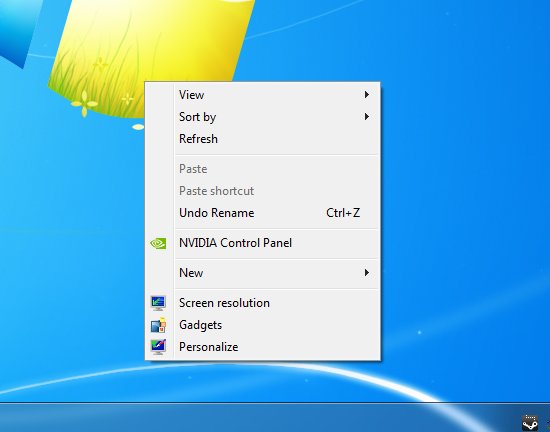Click the green NVIDIA eye logo icon
The height and width of the screenshot is (432, 550).
[x=158, y=243]
